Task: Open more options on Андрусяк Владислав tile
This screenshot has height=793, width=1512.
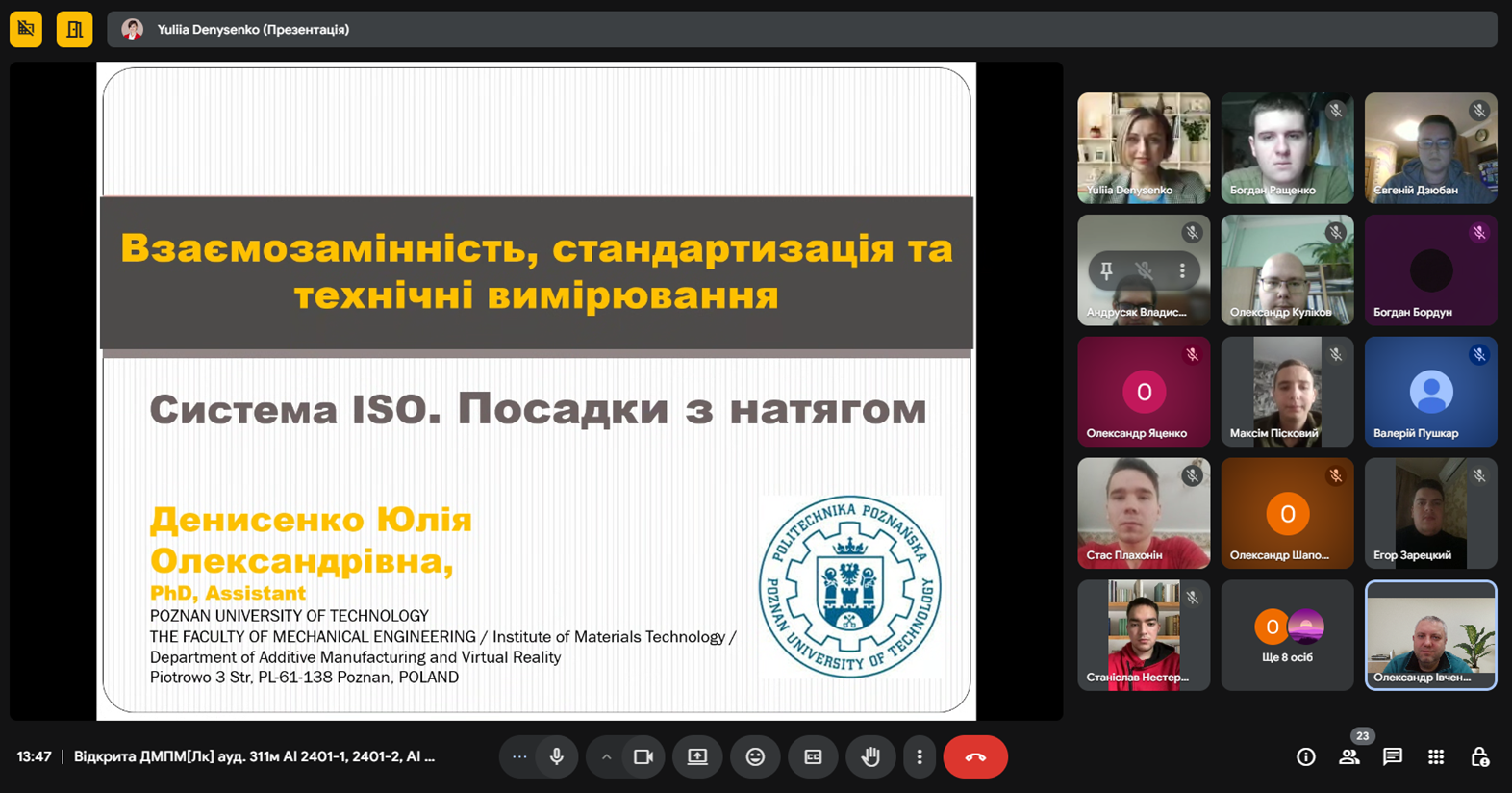Action: click(1182, 271)
